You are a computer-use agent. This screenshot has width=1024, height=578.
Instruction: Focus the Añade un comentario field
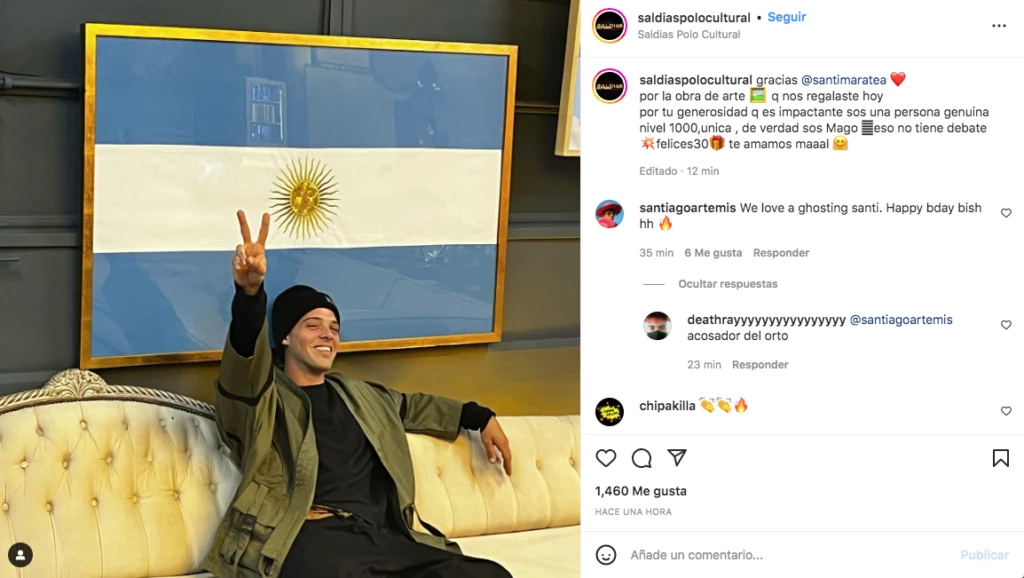(x=790, y=555)
